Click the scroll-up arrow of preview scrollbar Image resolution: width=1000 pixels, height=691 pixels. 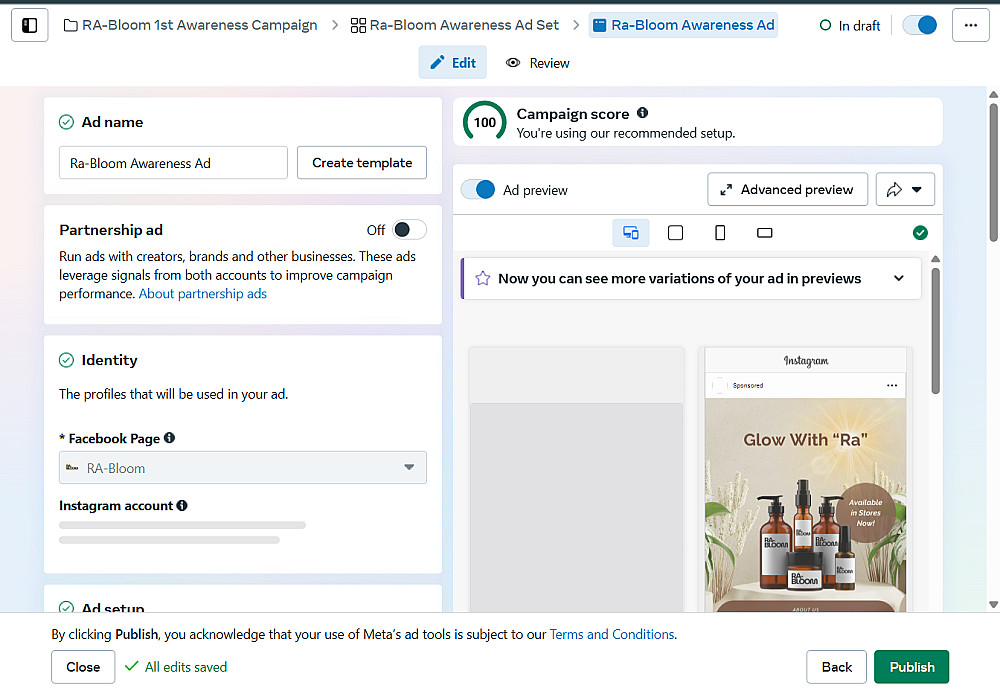[936, 259]
